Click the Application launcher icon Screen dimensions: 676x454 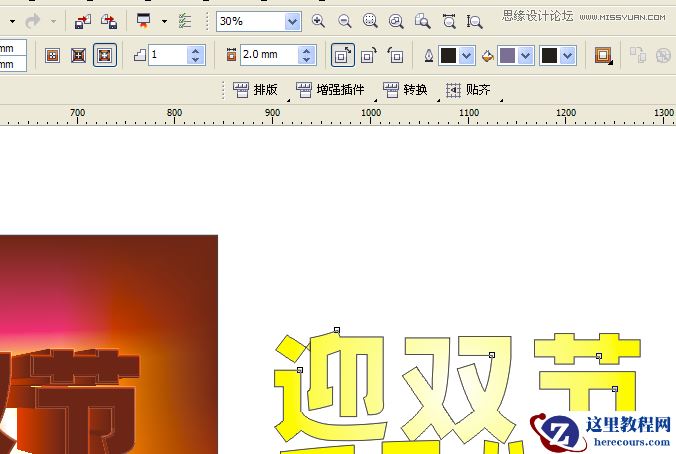click(143, 21)
